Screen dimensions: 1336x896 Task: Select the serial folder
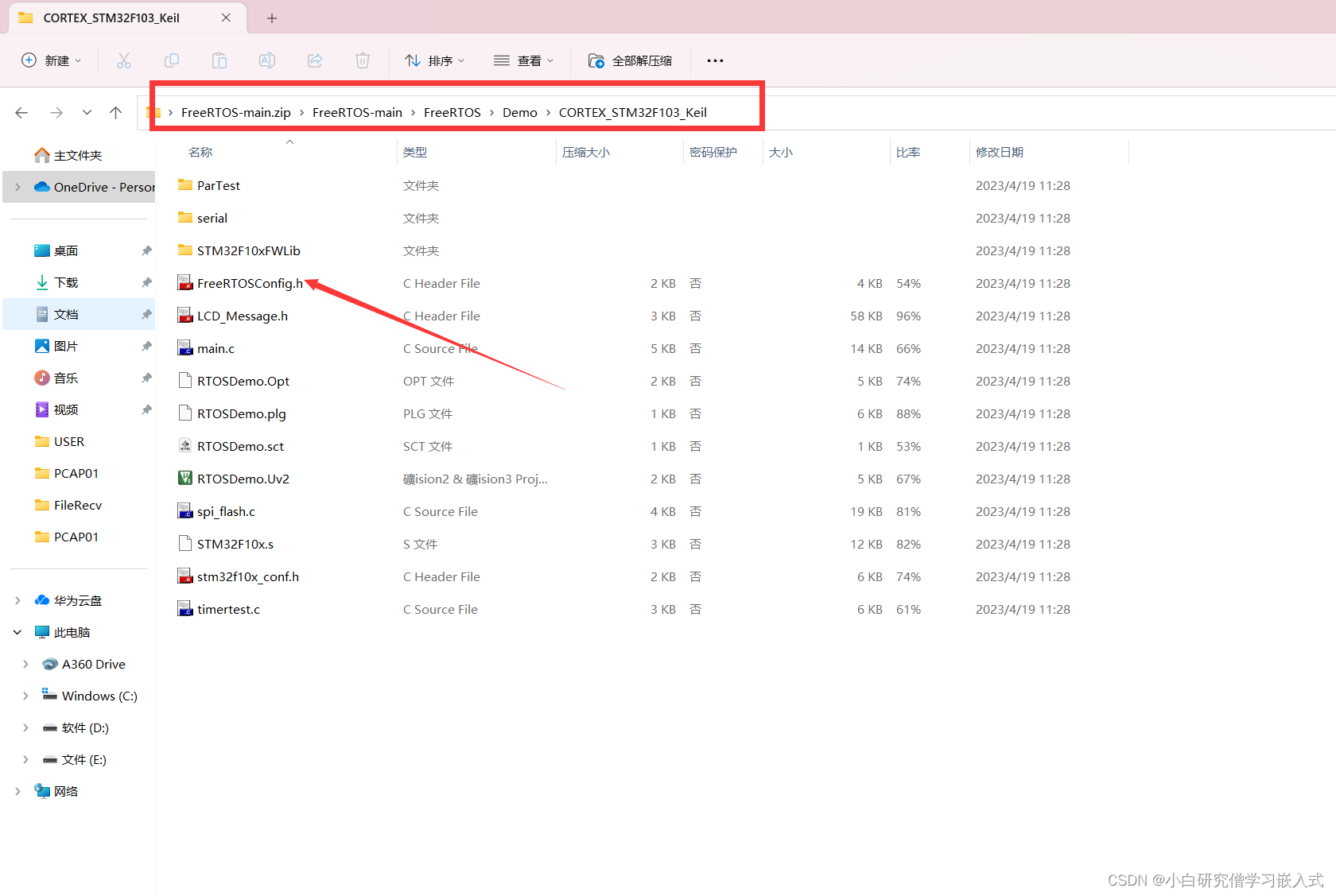(x=212, y=218)
